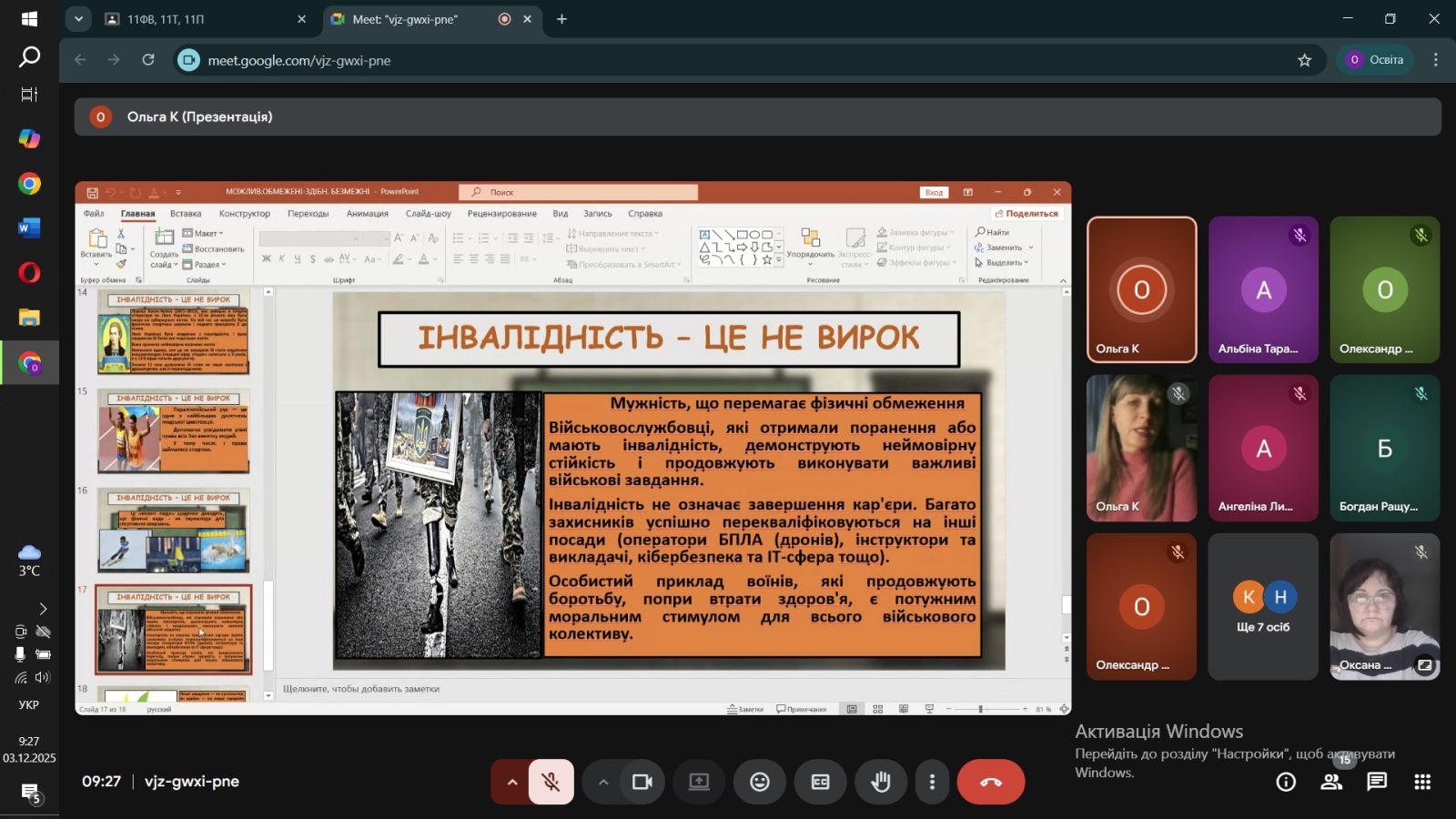Raise your hand in the meeting
Image resolution: width=1456 pixels, height=819 pixels.
881,782
